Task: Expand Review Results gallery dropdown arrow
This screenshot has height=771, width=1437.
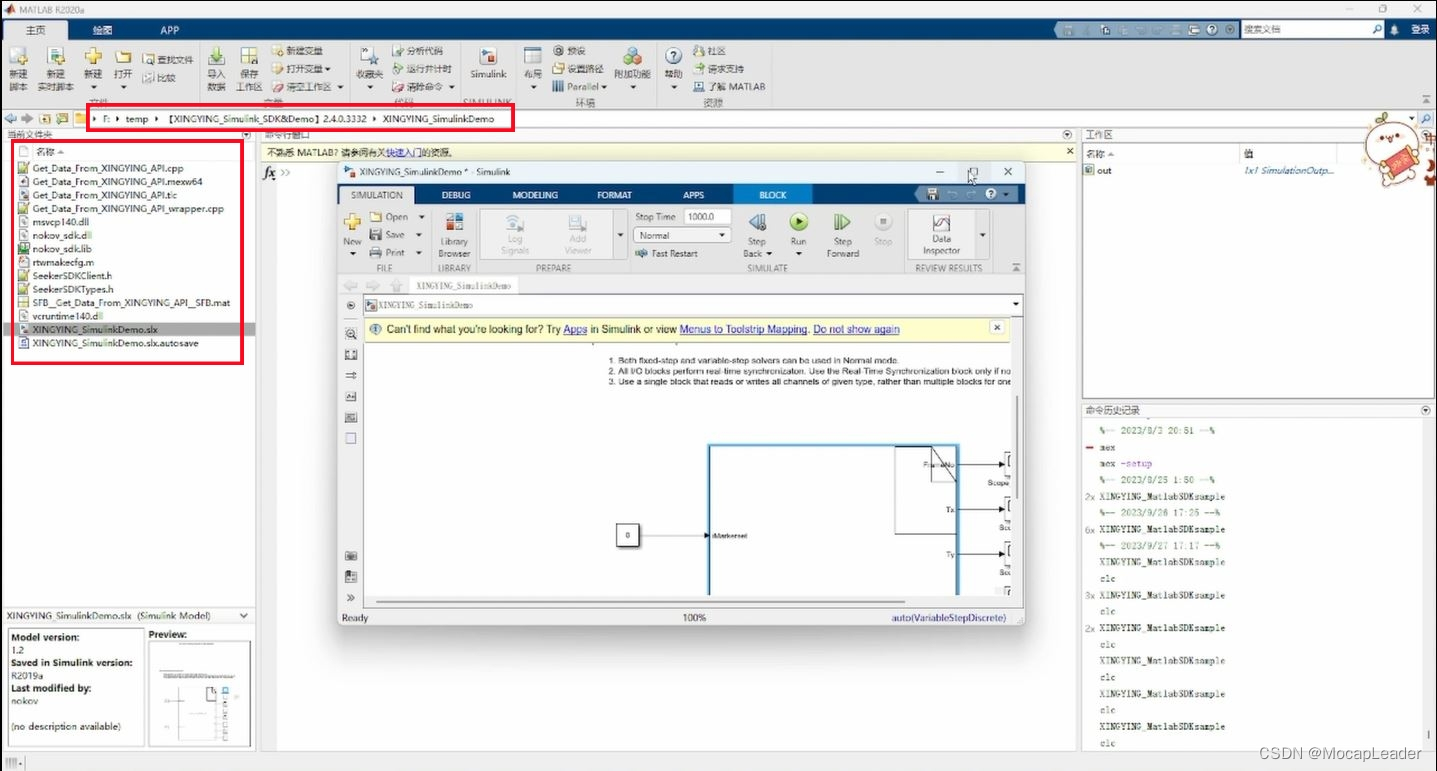Action: 982,235
